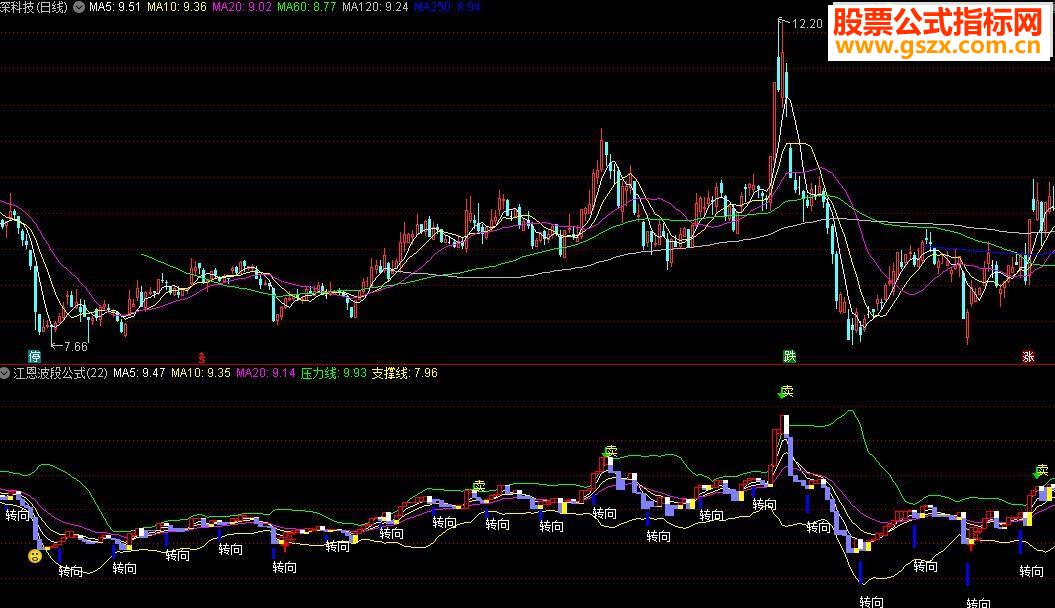The height and width of the screenshot is (608, 1055).
Task: Click the 卖 sell signal above the tallest indicator peak
Action: coord(786,391)
